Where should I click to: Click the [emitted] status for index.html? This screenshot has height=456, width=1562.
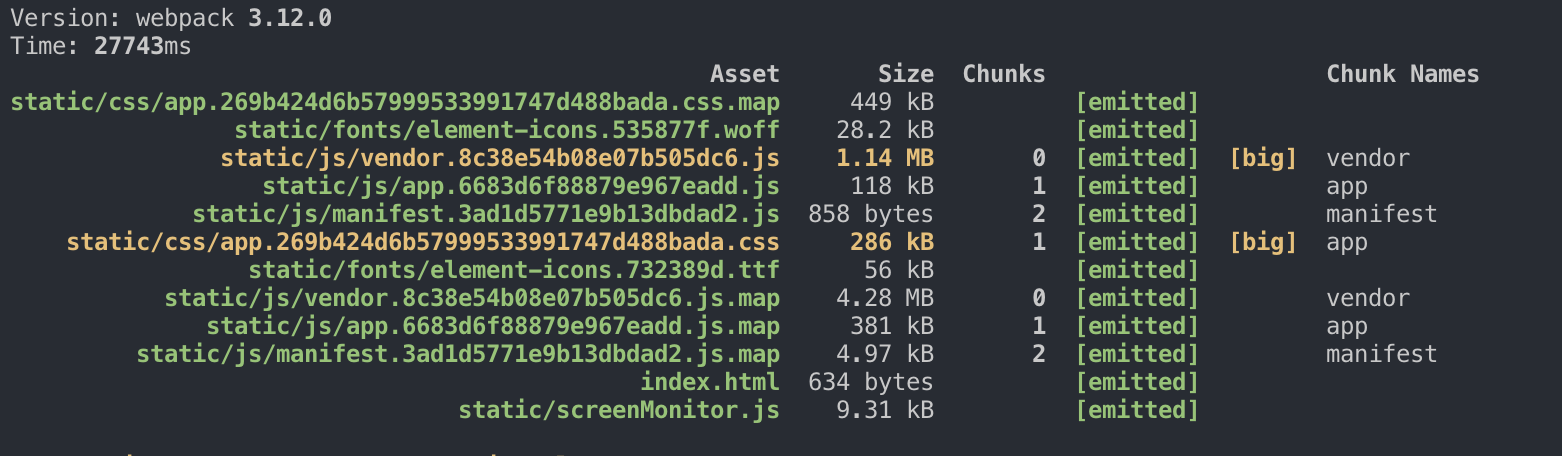[1137, 382]
